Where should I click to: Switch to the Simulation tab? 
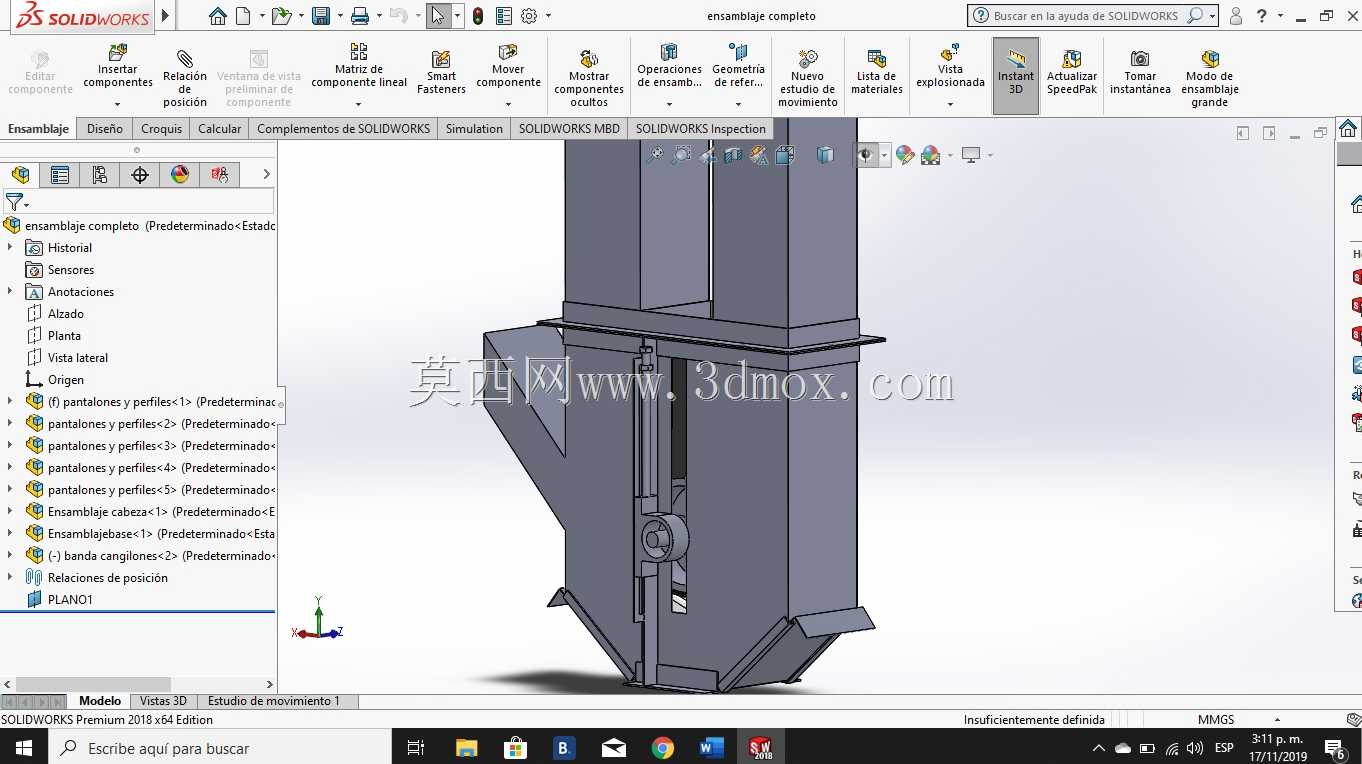coord(474,129)
